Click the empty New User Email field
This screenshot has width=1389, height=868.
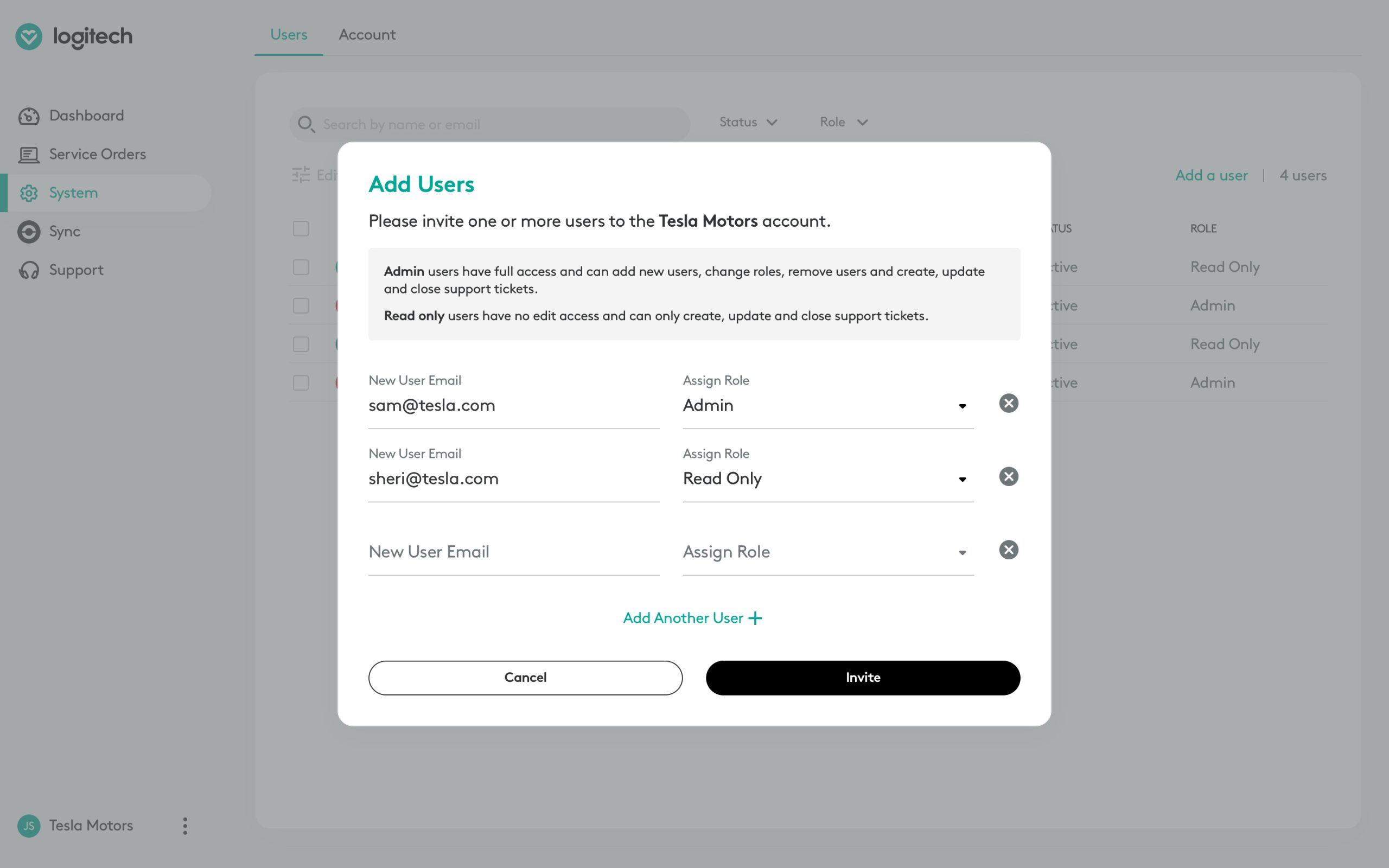point(514,552)
